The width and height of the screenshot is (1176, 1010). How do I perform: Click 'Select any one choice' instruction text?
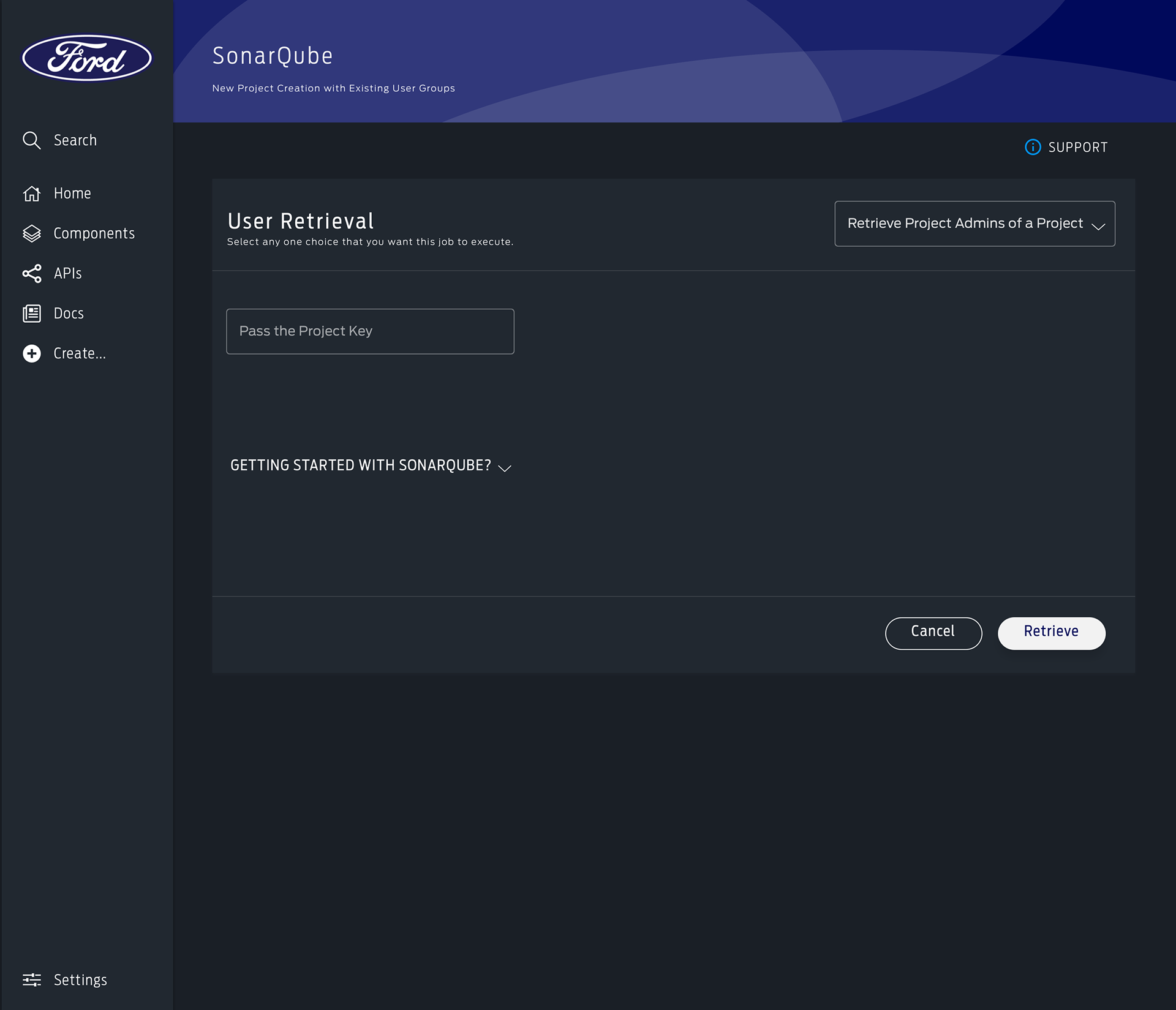[x=370, y=242]
